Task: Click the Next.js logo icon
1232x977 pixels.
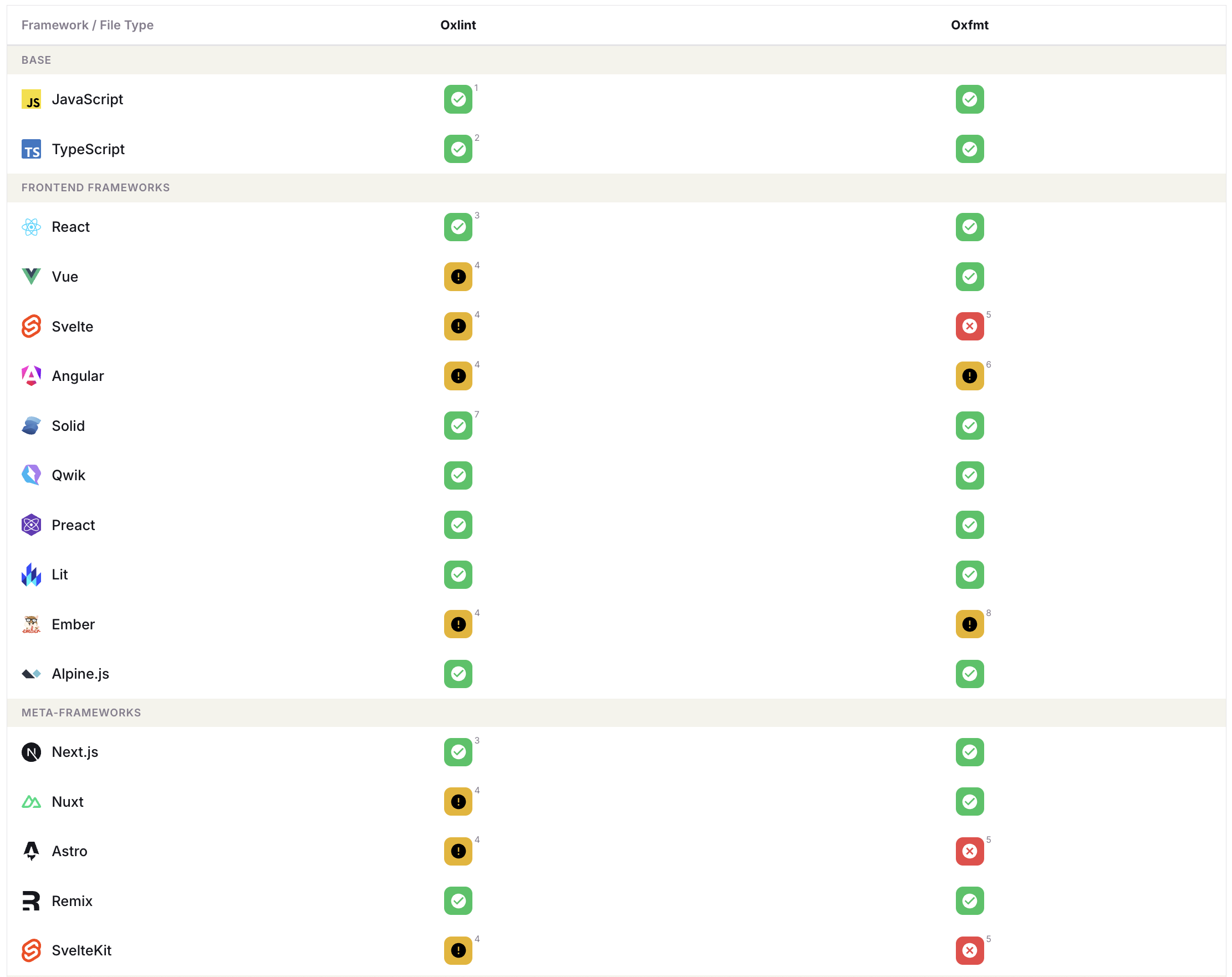Action: coord(32,752)
